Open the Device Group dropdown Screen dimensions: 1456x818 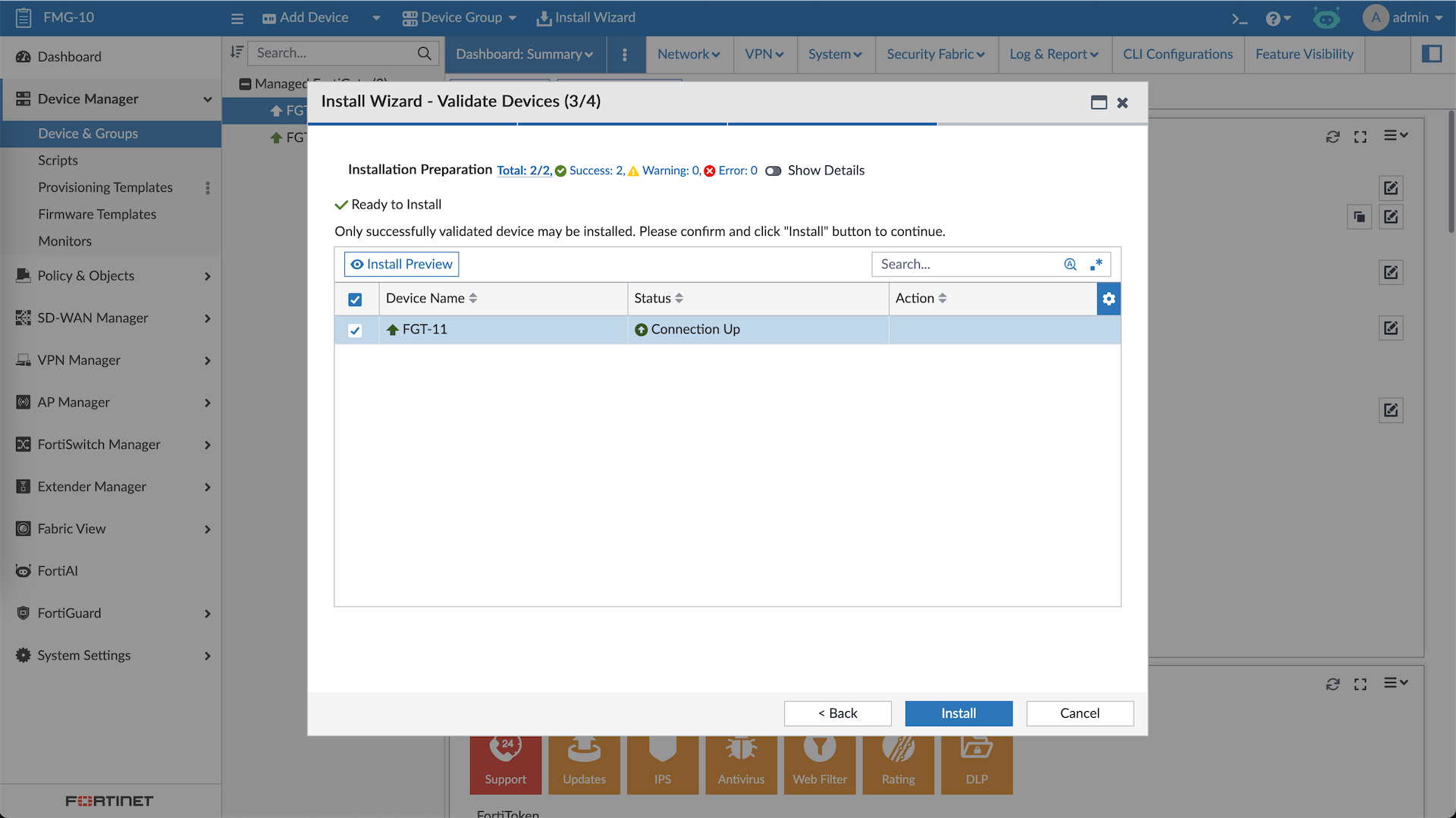[460, 17]
